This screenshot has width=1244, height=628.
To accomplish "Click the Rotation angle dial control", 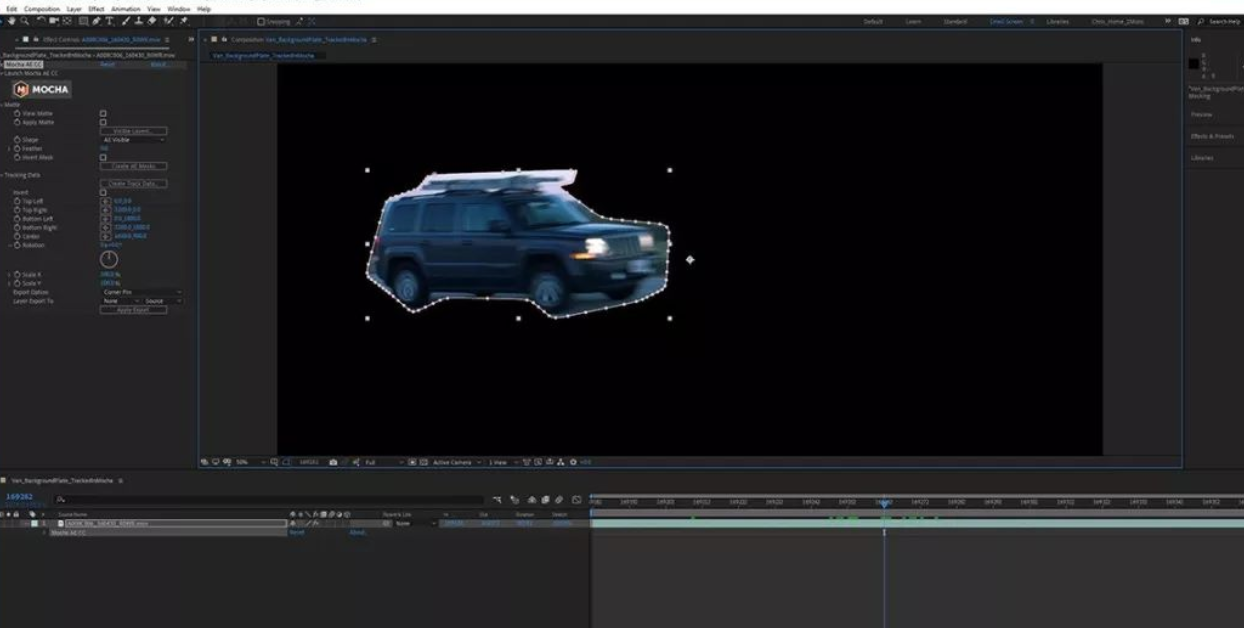I will point(109,260).
